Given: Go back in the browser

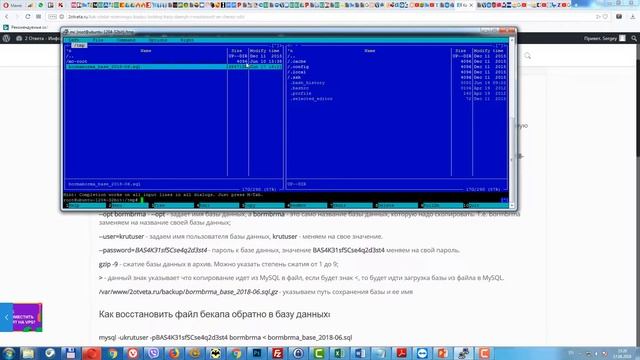Looking at the screenshot, I should [x=7, y=17].
